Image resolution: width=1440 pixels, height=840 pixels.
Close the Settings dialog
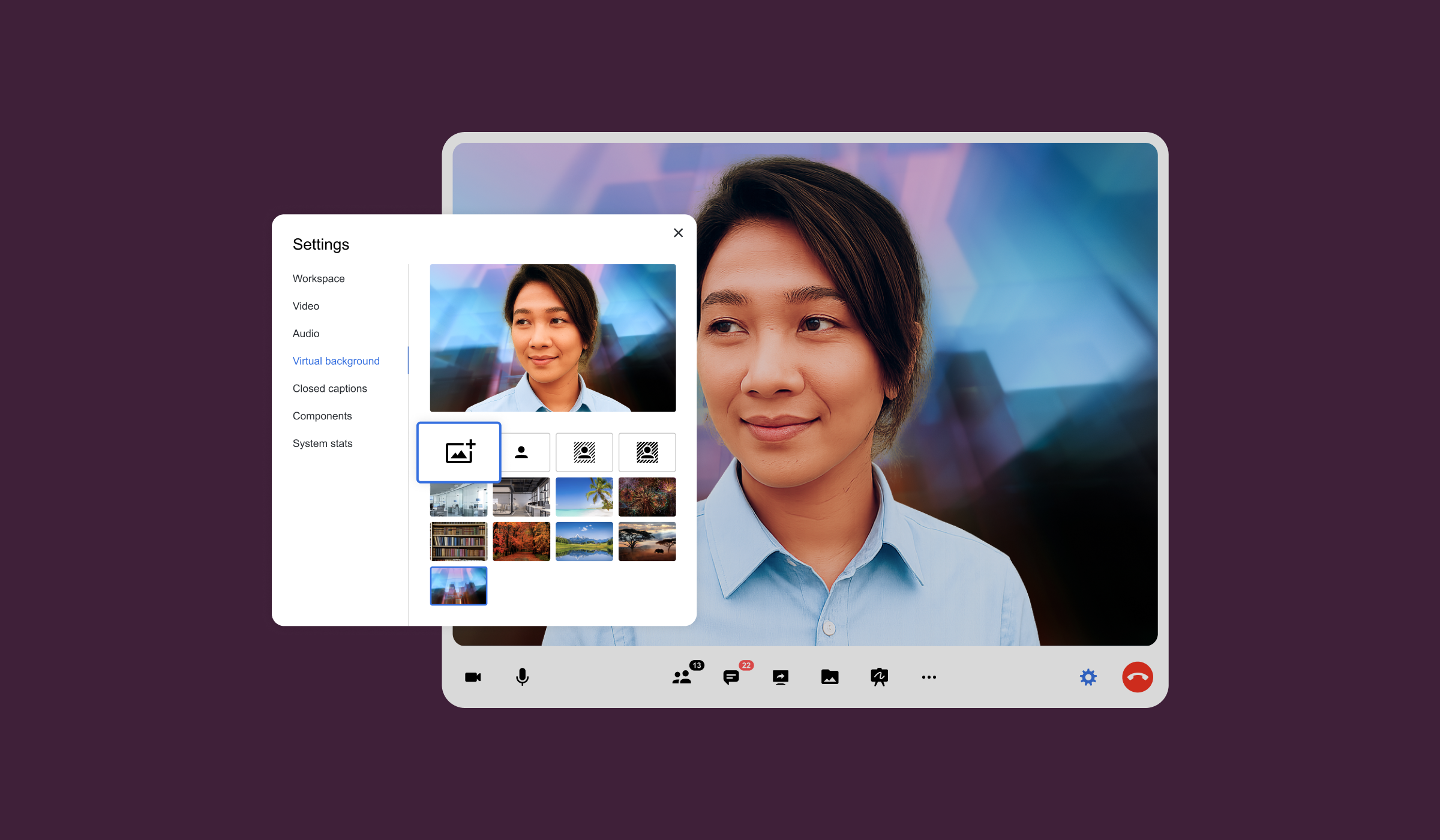click(x=679, y=233)
